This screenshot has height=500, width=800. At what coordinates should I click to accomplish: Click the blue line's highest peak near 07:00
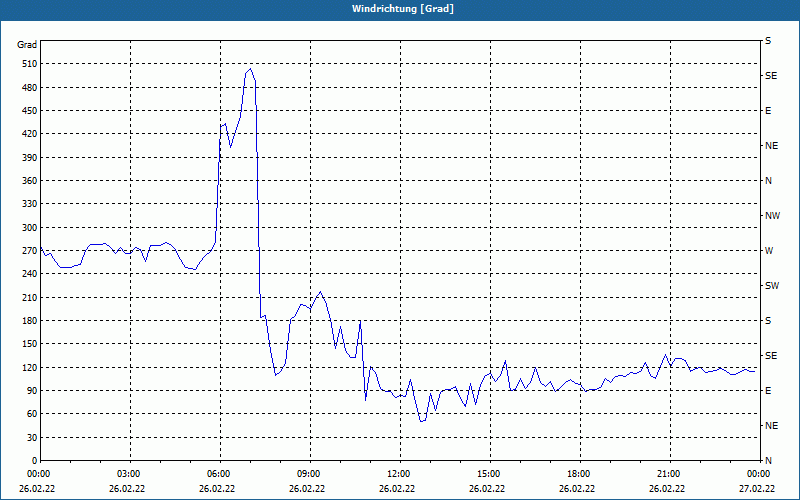coord(250,69)
